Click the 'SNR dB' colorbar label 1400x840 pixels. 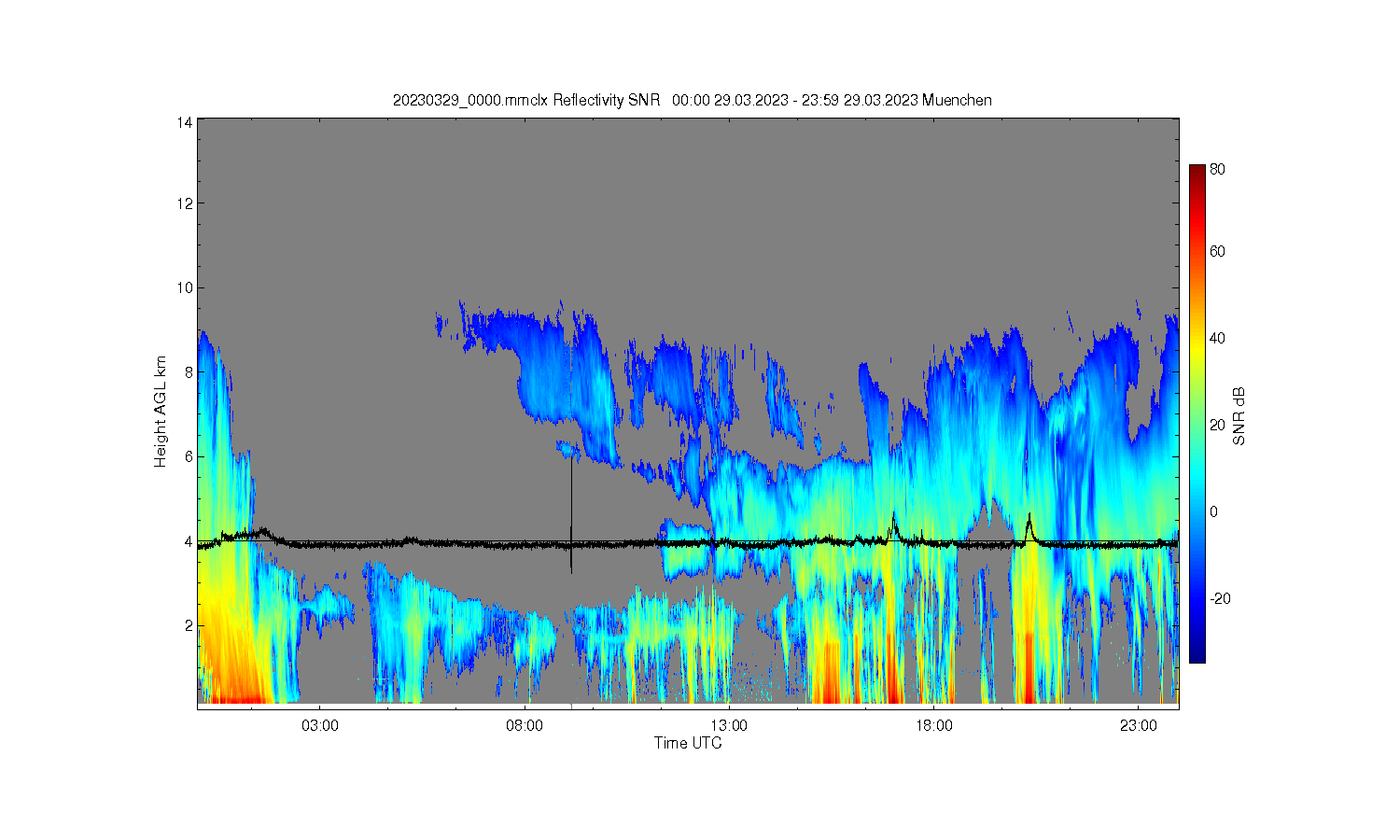1239,416
